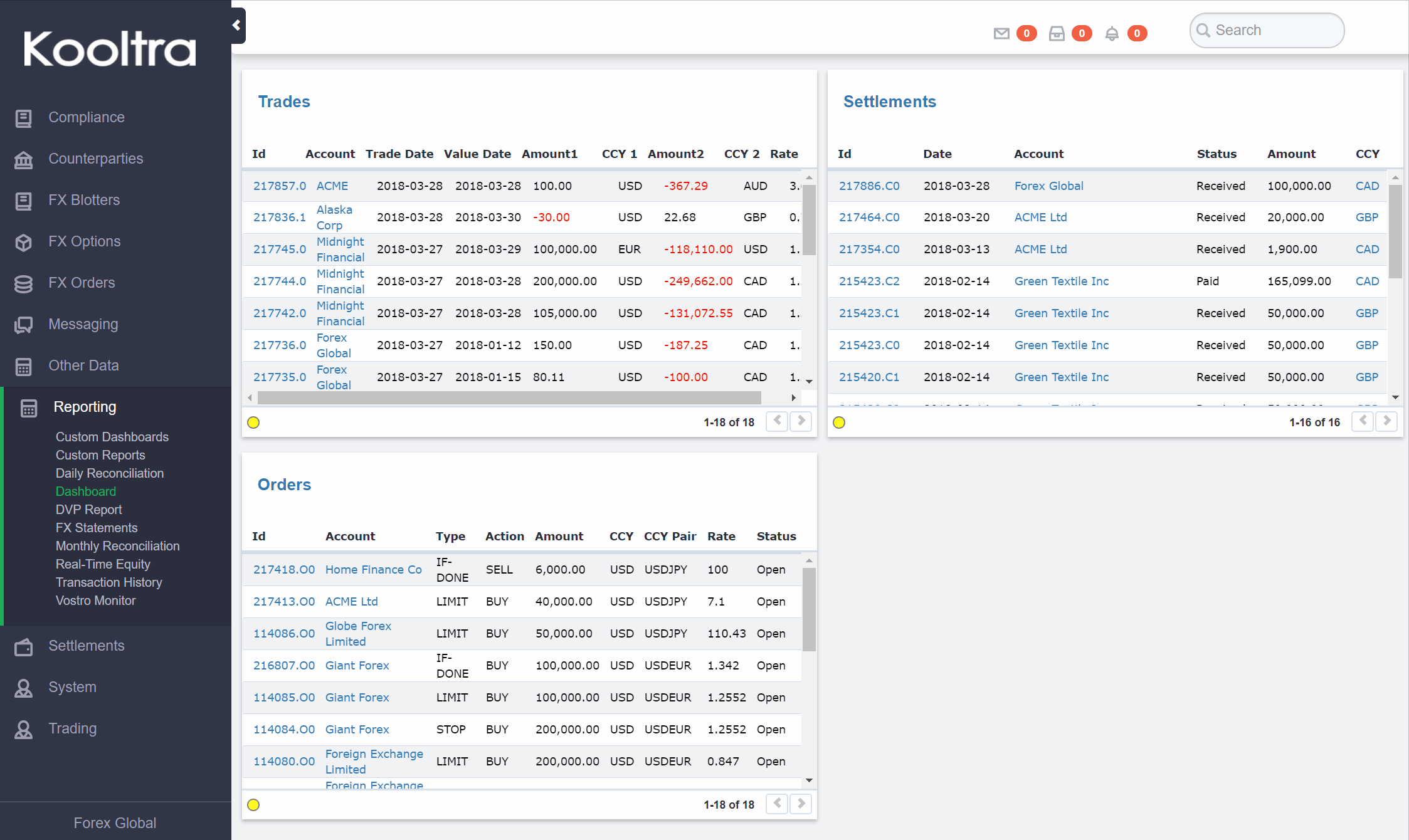Click the Compliance sidebar icon
Image resolution: width=1409 pixels, height=840 pixels.
click(x=24, y=118)
